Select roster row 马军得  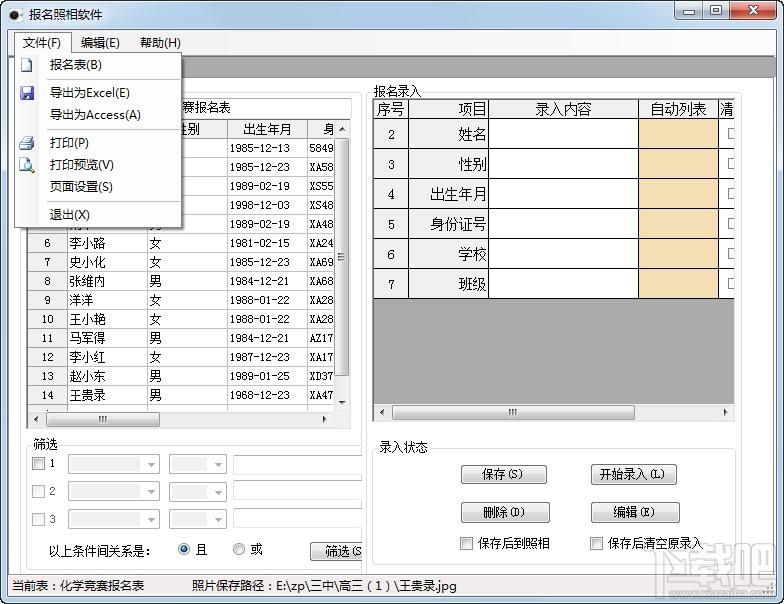180,338
